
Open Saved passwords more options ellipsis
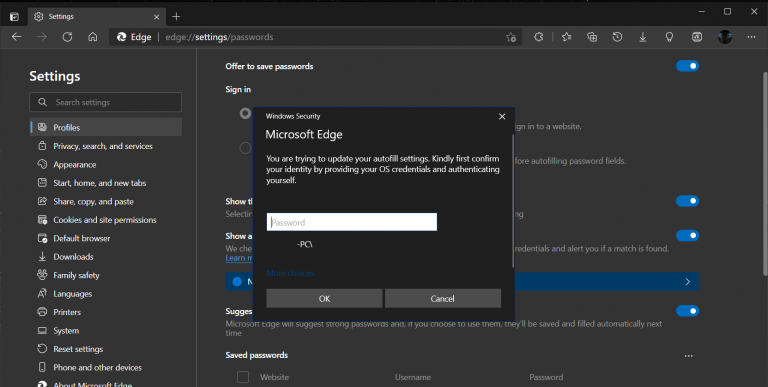click(x=689, y=356)
